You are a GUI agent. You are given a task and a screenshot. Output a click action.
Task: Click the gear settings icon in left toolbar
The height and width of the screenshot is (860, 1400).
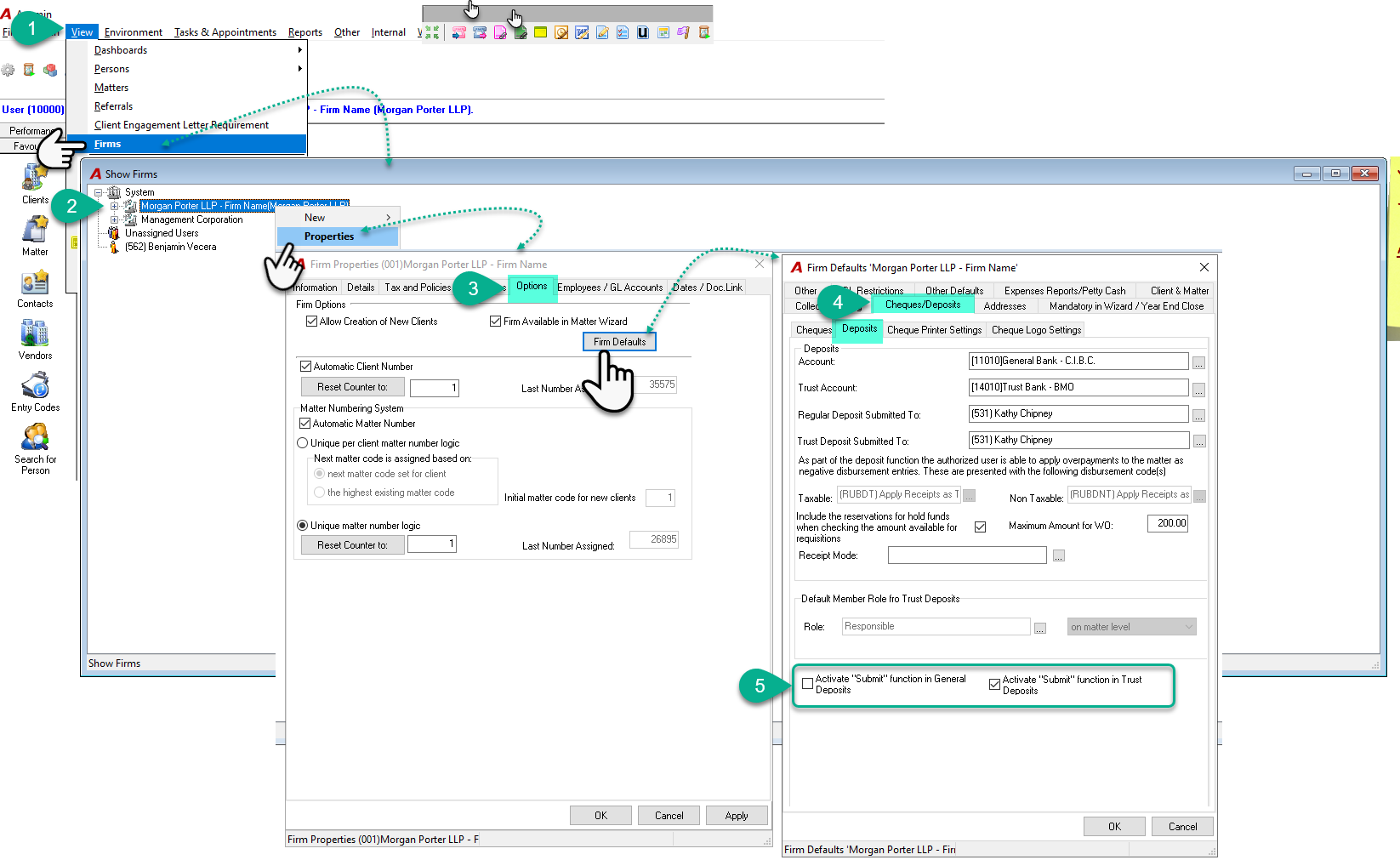tap(8, 70)
